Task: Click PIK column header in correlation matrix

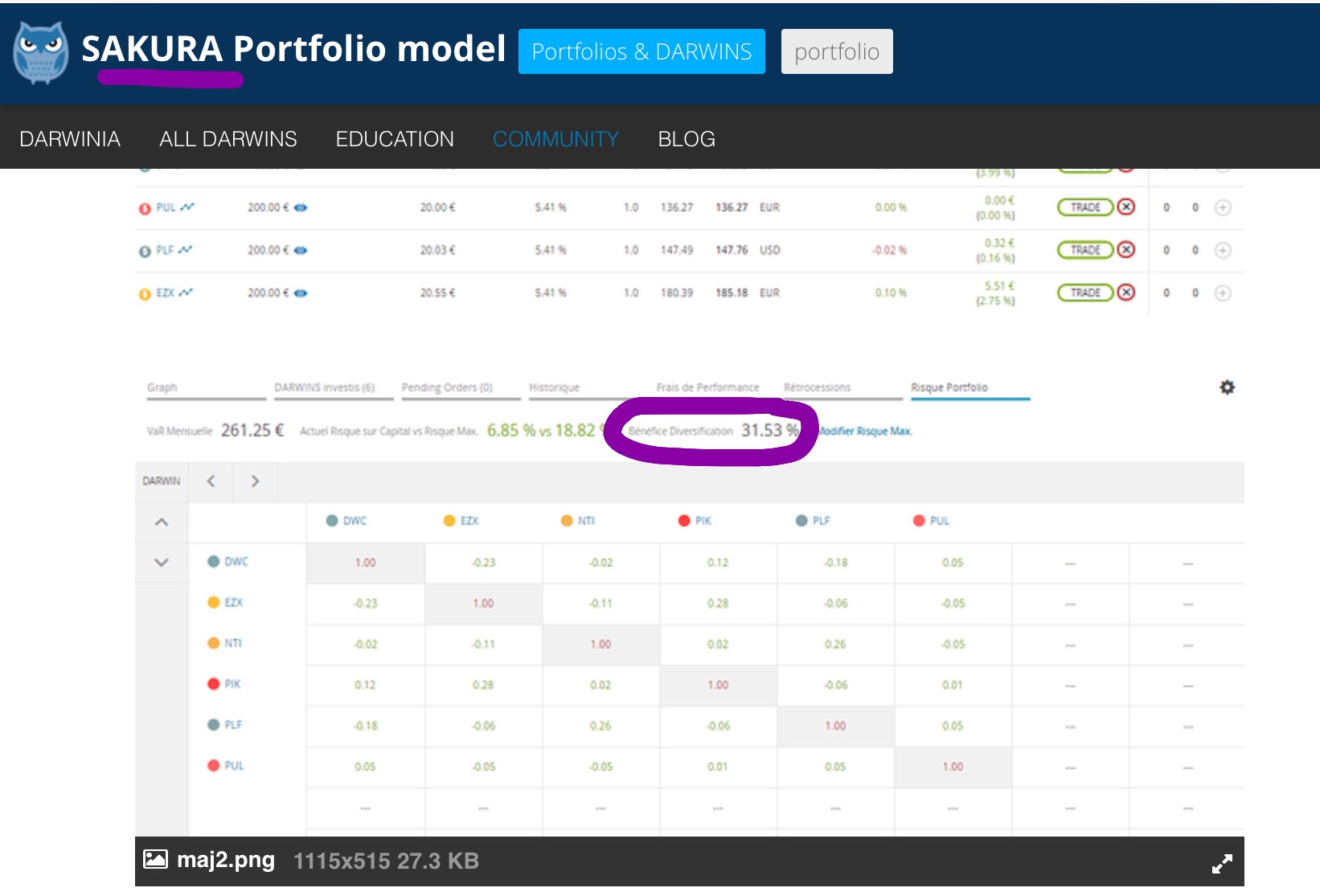Action: 695,521
